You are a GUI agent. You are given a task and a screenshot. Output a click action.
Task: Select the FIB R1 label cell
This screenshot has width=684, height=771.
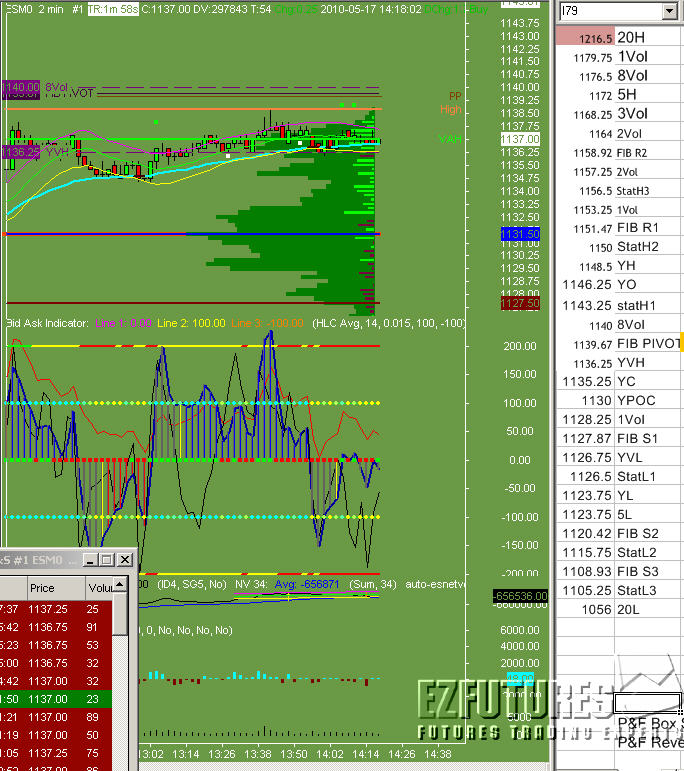coord(648,228)
